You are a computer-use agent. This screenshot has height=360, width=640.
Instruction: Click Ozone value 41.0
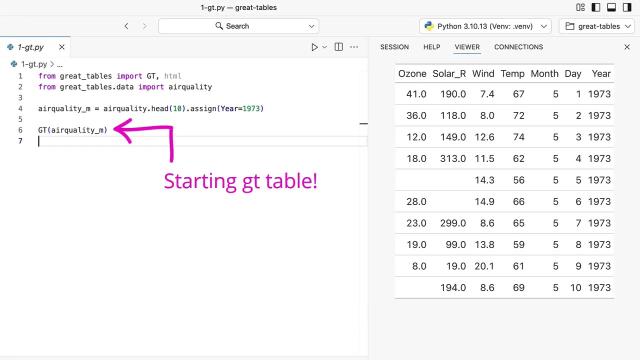tap(416, 94)
